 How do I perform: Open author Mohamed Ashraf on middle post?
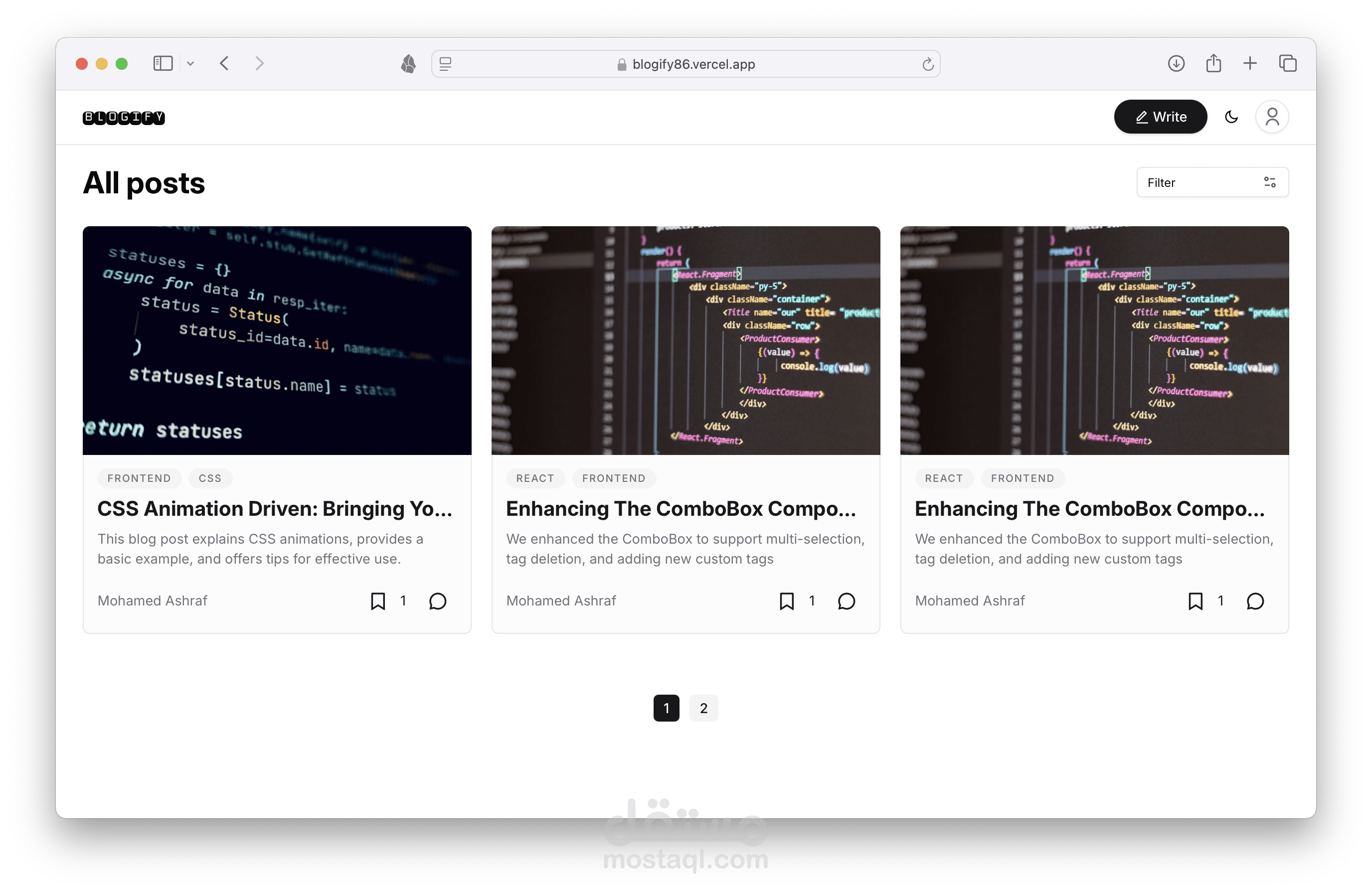(561, 600)
